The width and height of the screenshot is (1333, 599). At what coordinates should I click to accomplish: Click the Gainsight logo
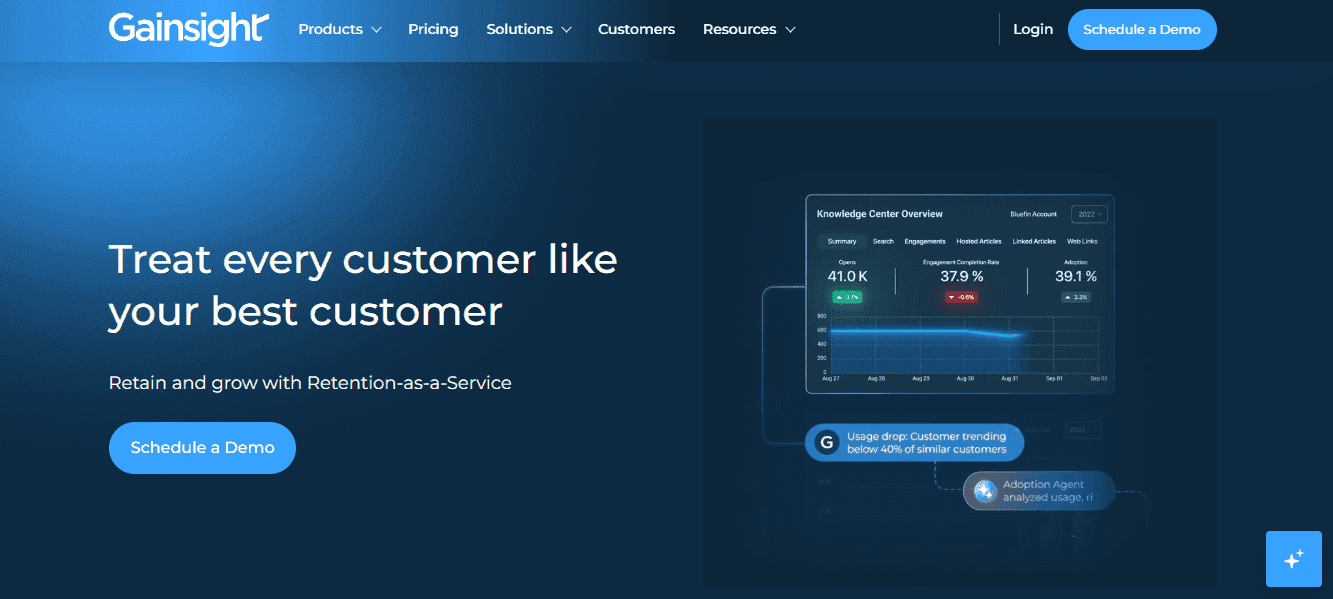(188, 29)
